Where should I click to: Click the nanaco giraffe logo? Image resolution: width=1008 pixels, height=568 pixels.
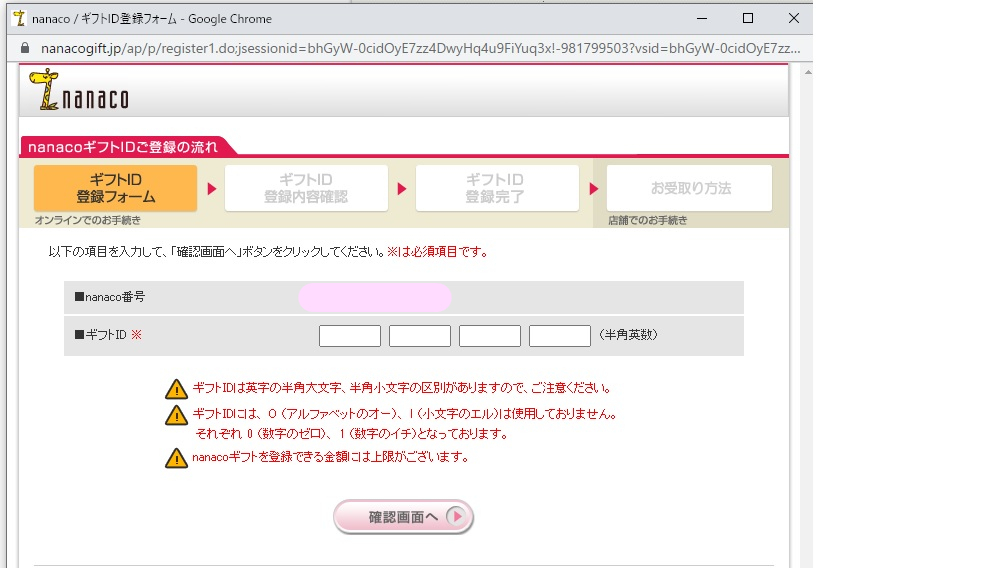(x=78, y=90)
